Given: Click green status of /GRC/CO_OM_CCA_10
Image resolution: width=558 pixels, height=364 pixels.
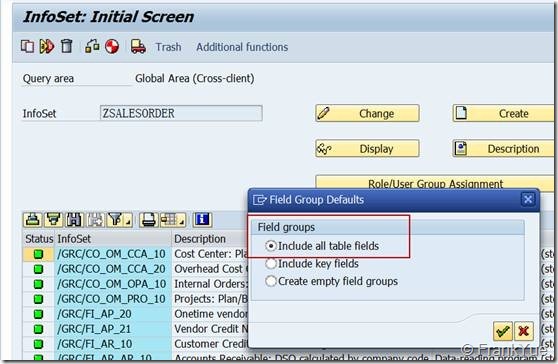Looking at the screenshot, I should [38, 254].
